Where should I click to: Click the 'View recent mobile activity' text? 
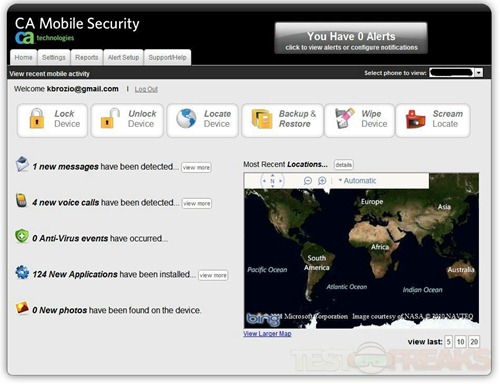click(49, 74)
